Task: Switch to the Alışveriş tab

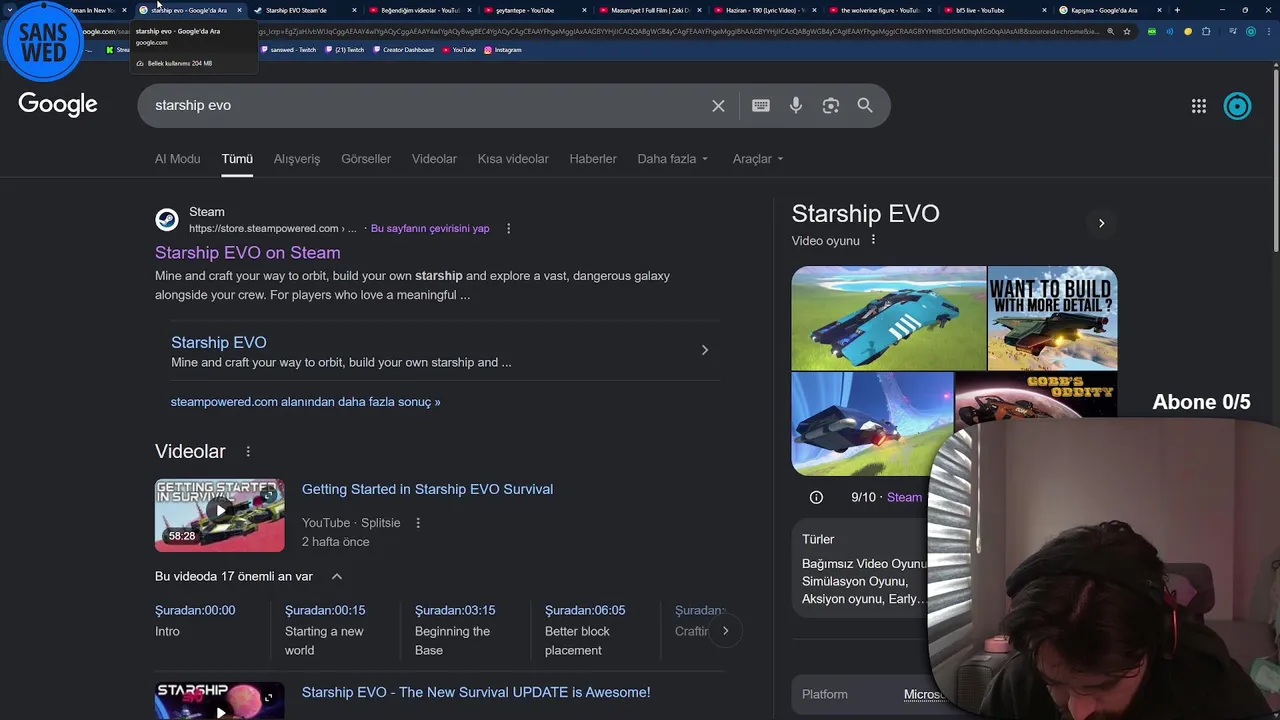Action: 297,159
